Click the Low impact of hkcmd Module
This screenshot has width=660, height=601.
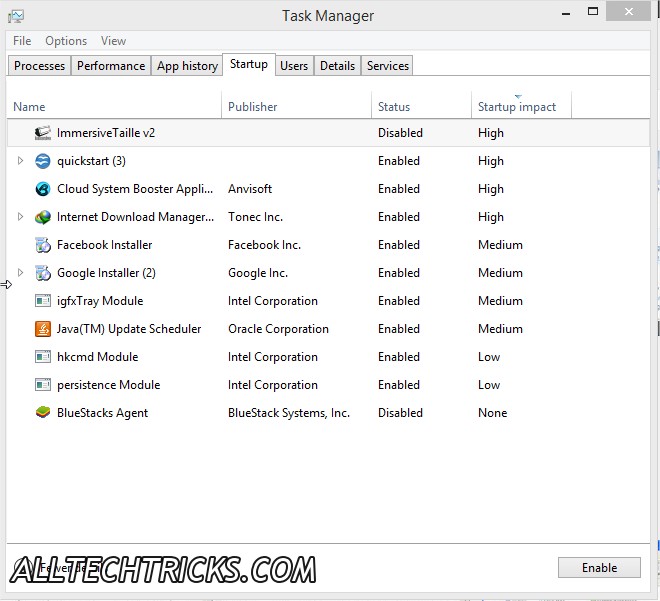coord(489,357)
